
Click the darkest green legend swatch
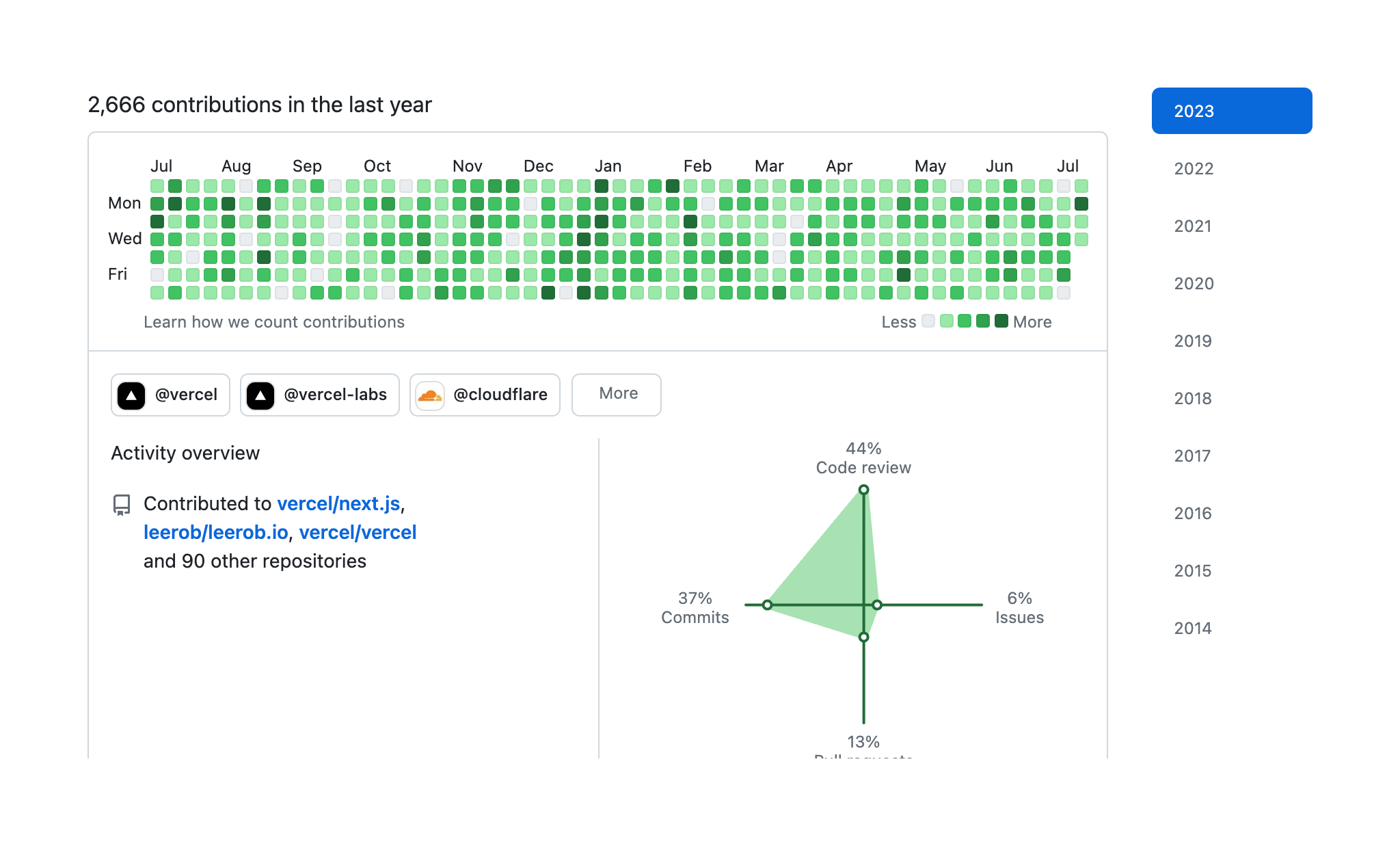coord(1001,321)
